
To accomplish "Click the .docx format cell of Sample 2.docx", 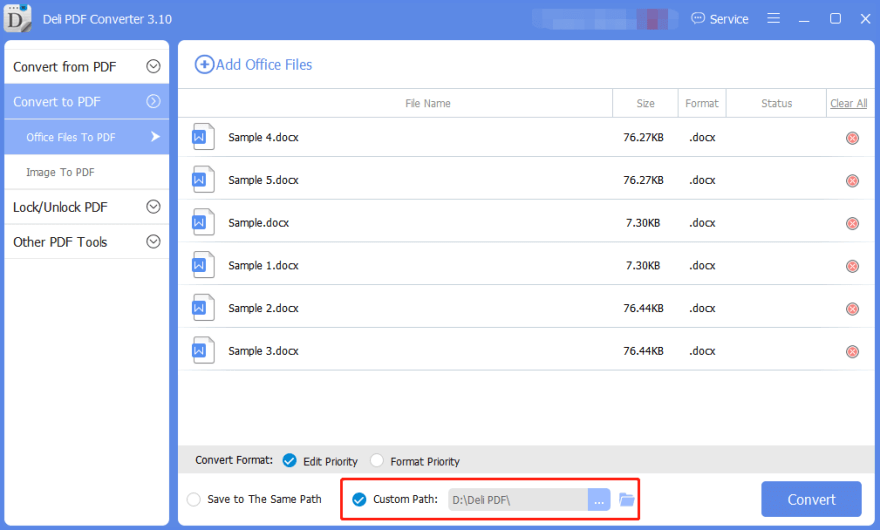I will point(702,308).
